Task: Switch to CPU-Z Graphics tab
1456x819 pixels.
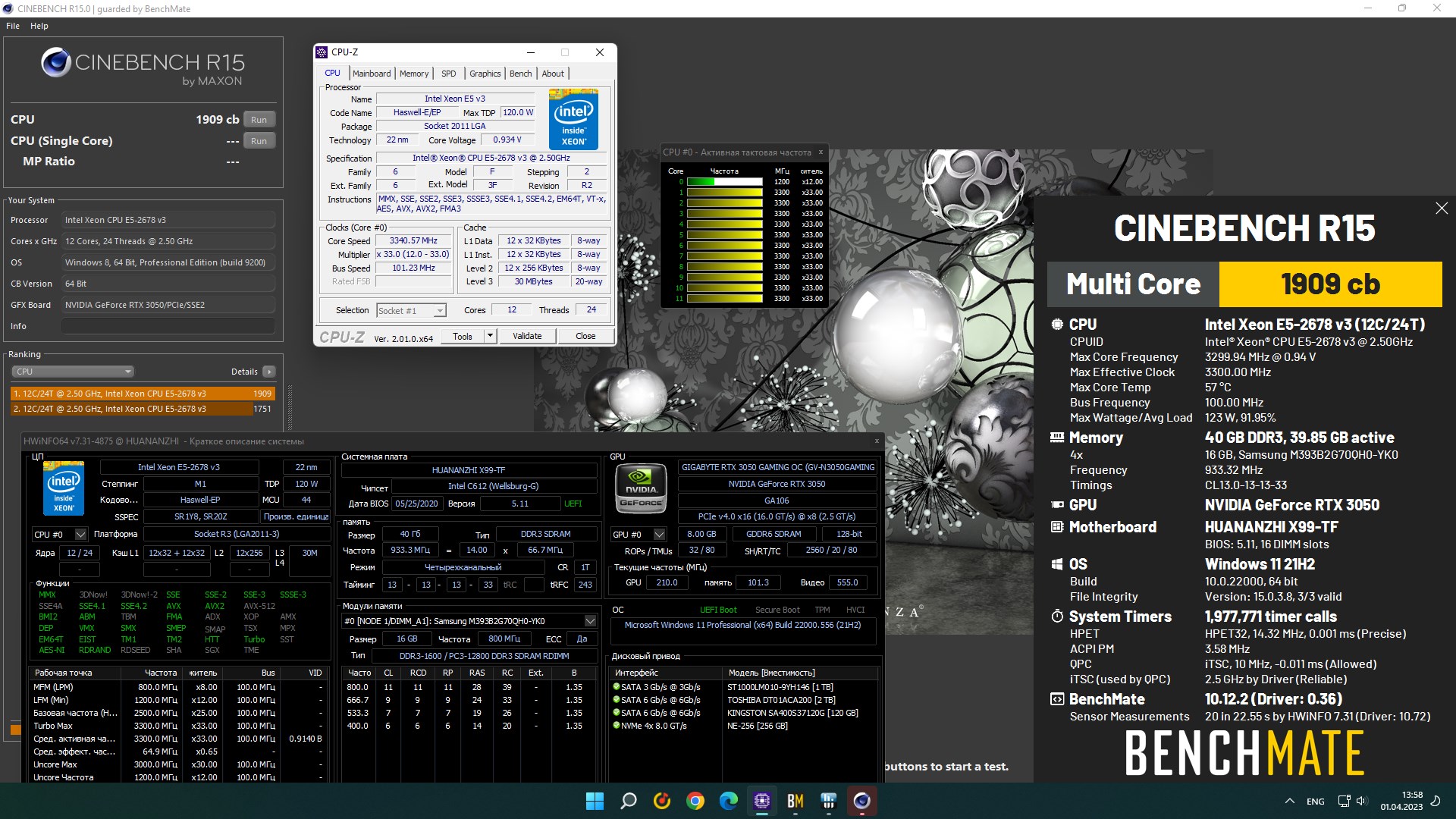Action: 485,74
